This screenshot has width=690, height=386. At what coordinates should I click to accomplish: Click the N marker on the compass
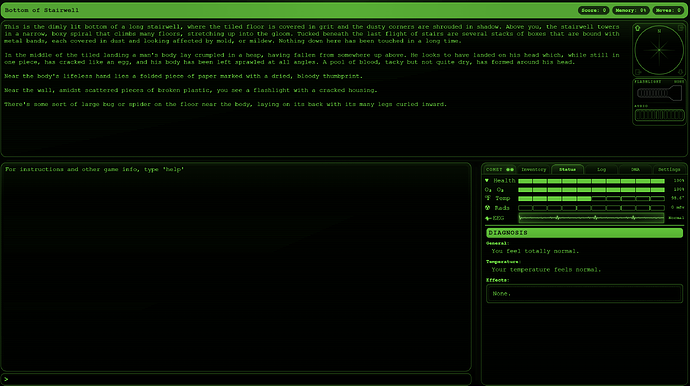click(659, 31)
